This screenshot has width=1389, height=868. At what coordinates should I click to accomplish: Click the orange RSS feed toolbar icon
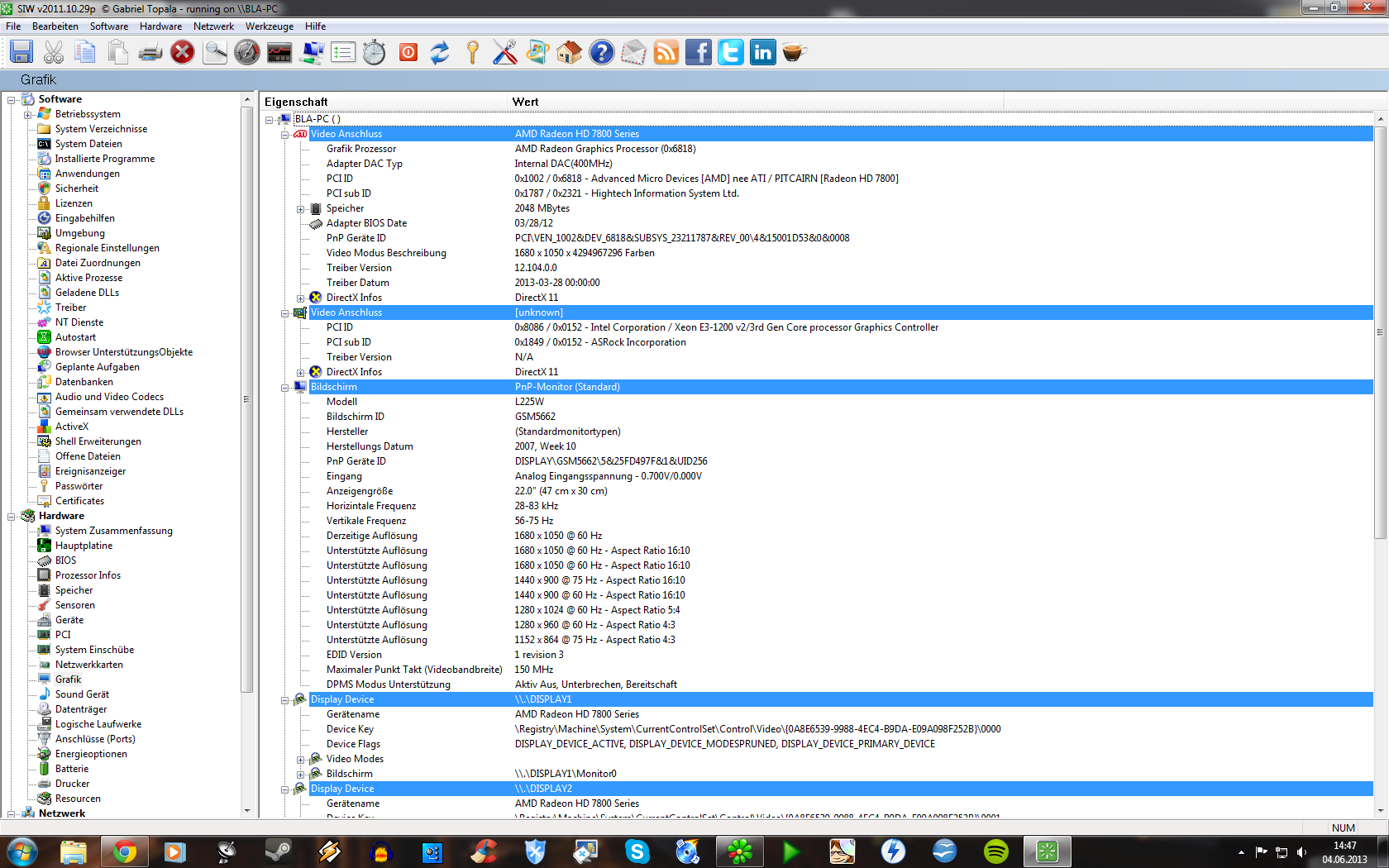point(666,52)
